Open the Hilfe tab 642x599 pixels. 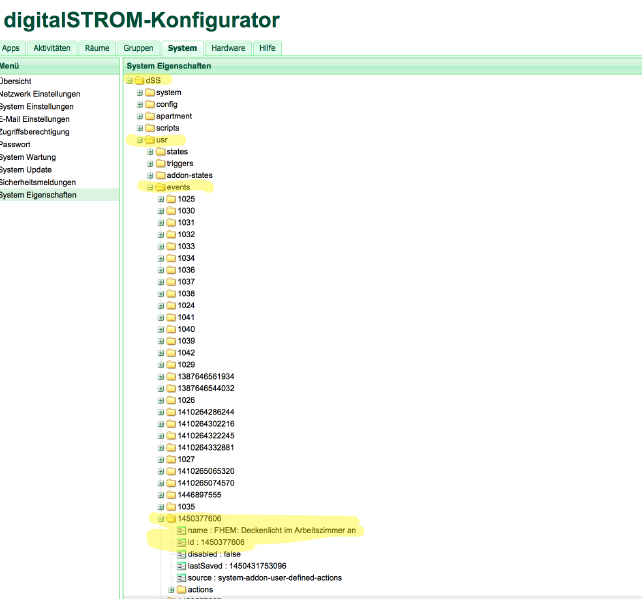pos(267,48)
